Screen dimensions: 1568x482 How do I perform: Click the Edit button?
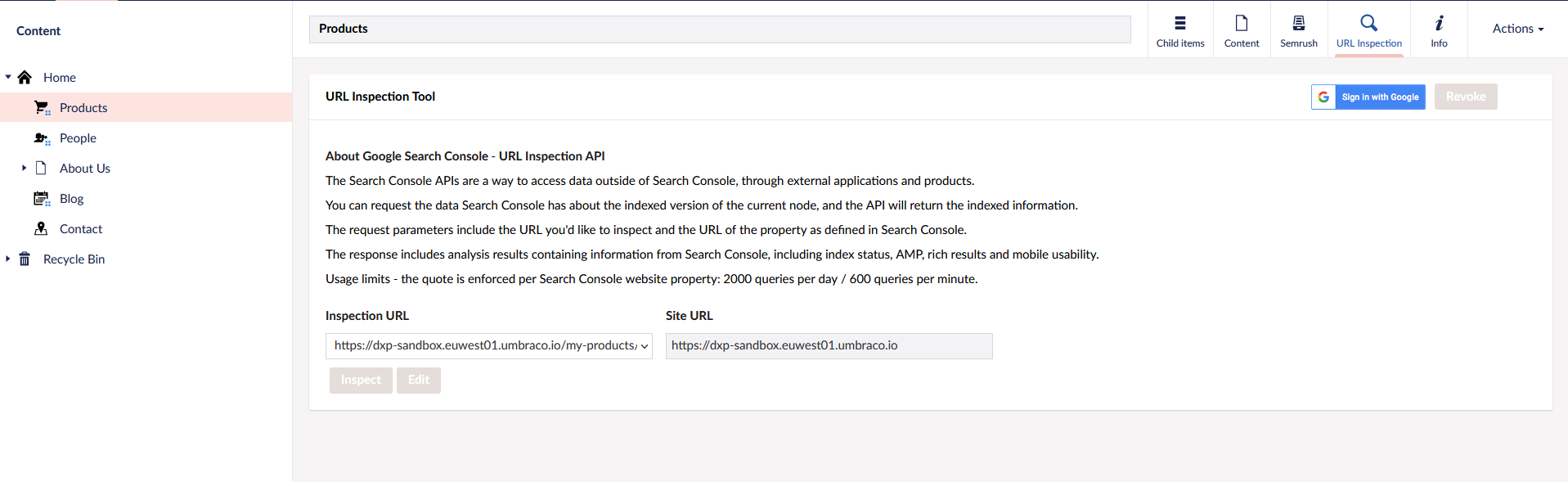click(418, 380)
